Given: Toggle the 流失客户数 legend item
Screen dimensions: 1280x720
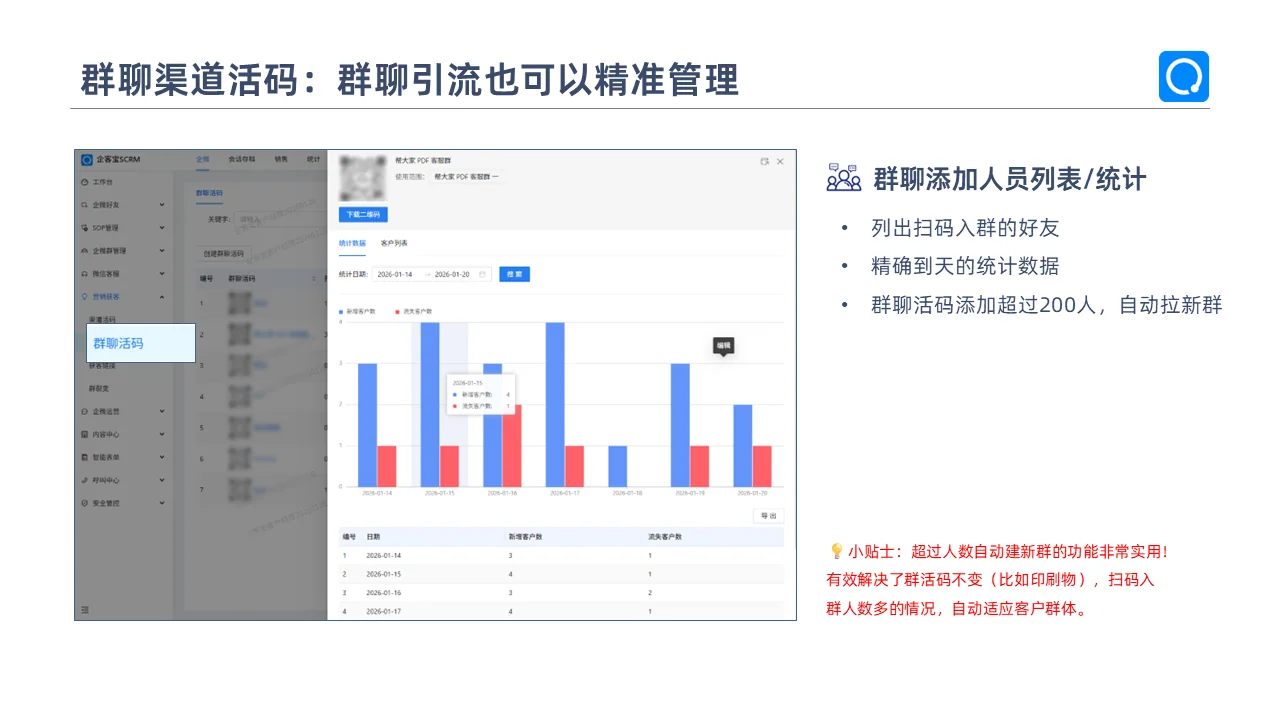Looking at the screenshot, I should coord(414,312).
